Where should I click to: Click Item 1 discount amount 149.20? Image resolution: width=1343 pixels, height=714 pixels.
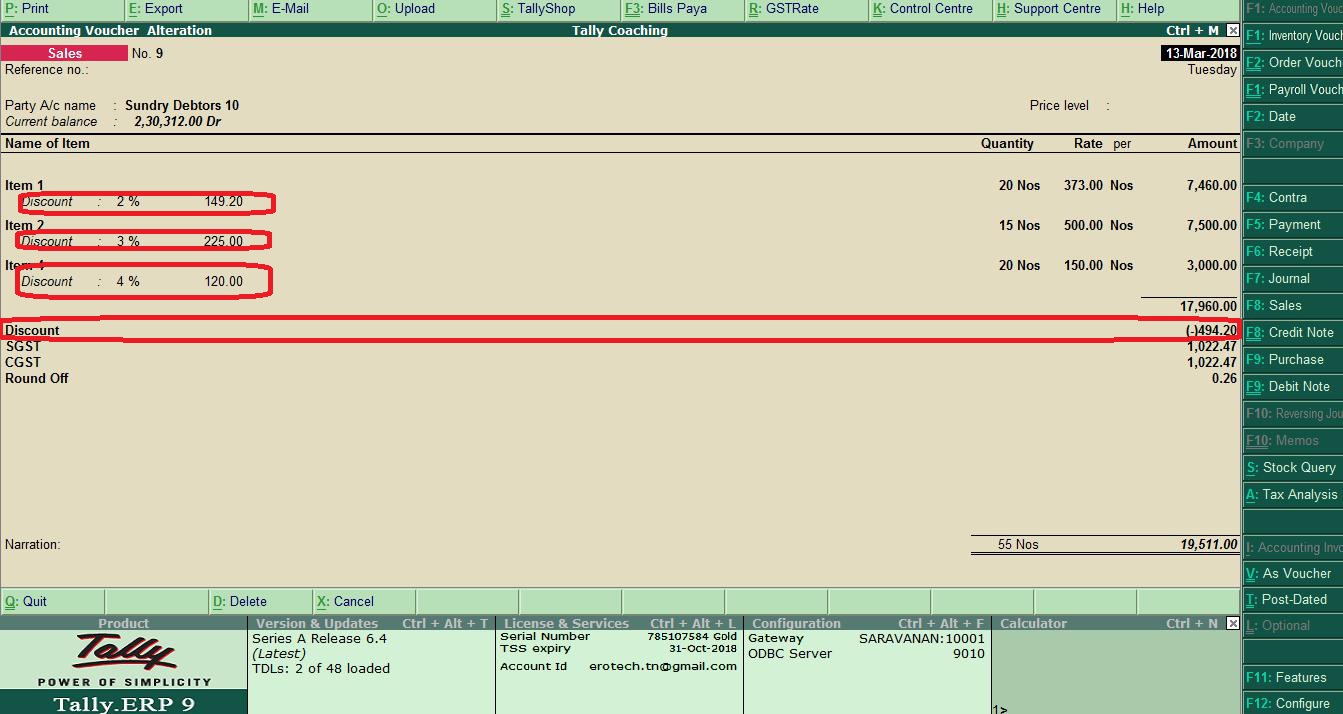pos(224,201)
